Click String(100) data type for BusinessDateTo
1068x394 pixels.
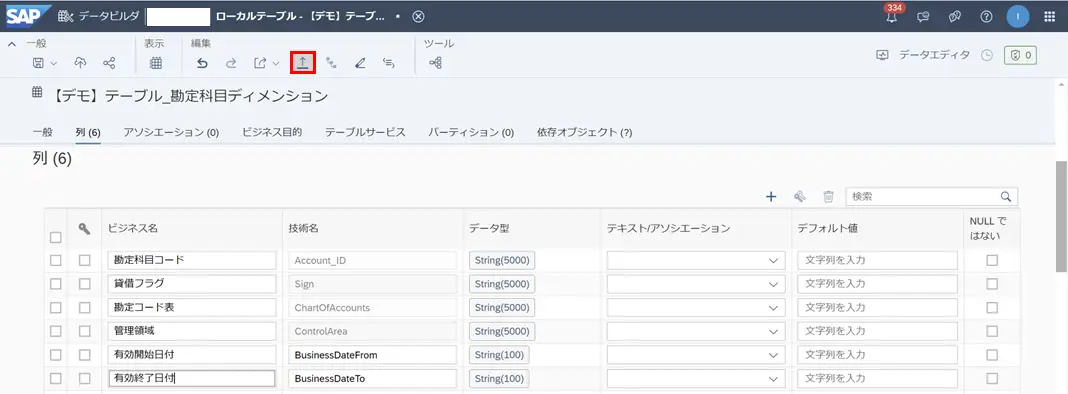pyautogui.click(x=499, y=378)
